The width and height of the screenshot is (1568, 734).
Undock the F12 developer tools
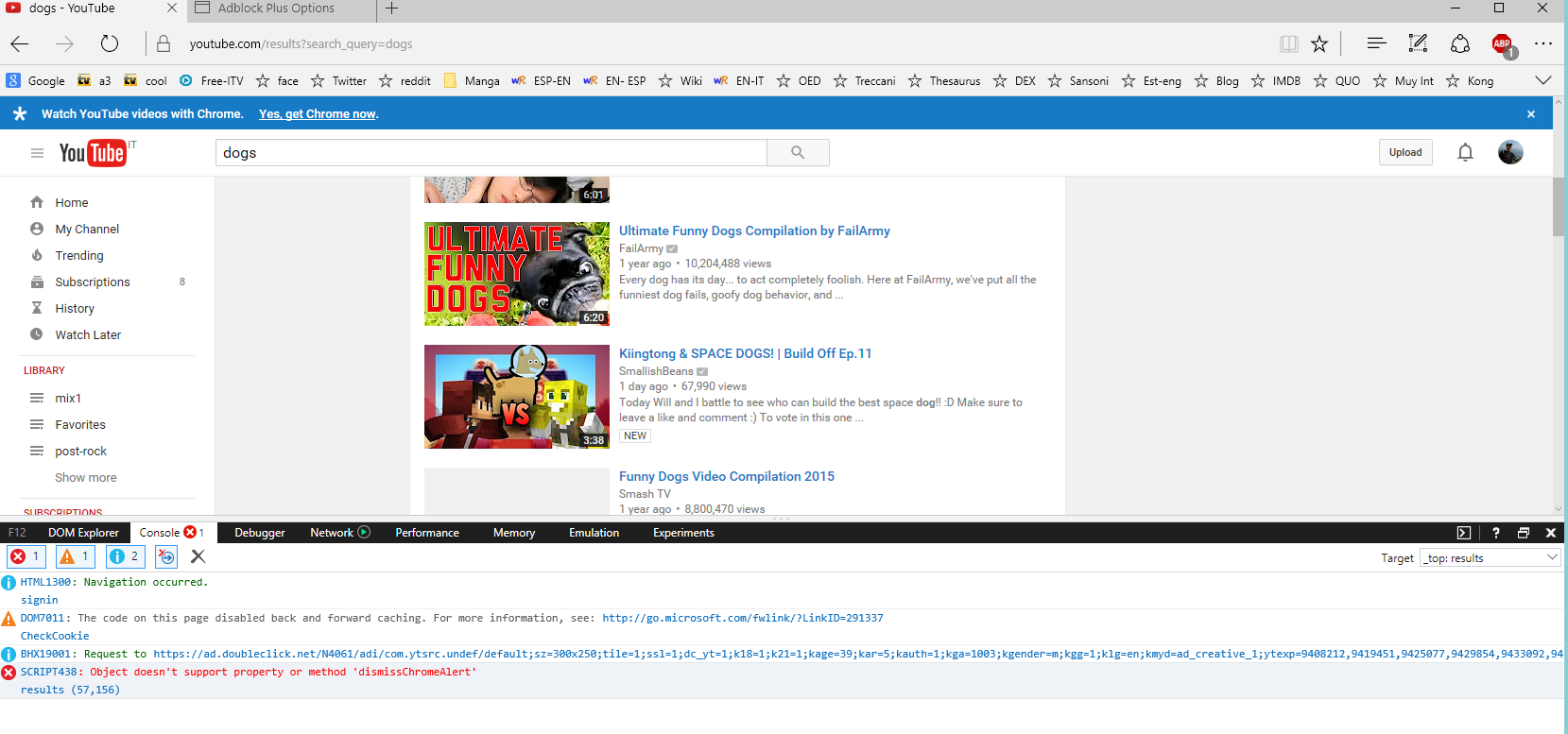click(1523, 533)
